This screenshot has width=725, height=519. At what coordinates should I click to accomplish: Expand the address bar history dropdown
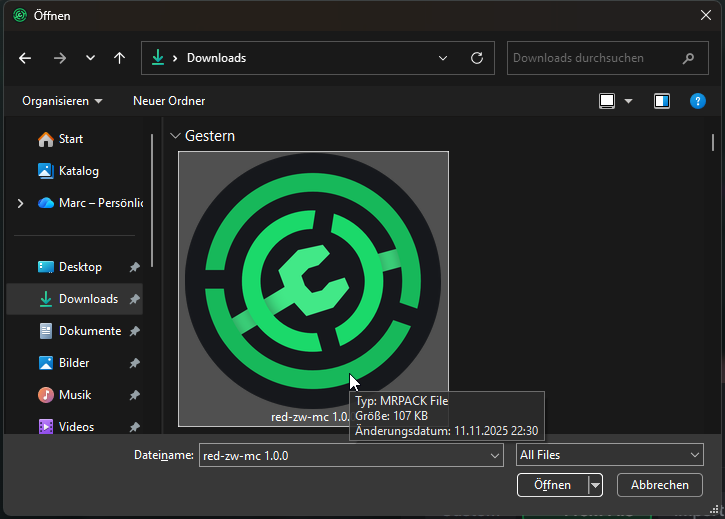pos(442,58)
